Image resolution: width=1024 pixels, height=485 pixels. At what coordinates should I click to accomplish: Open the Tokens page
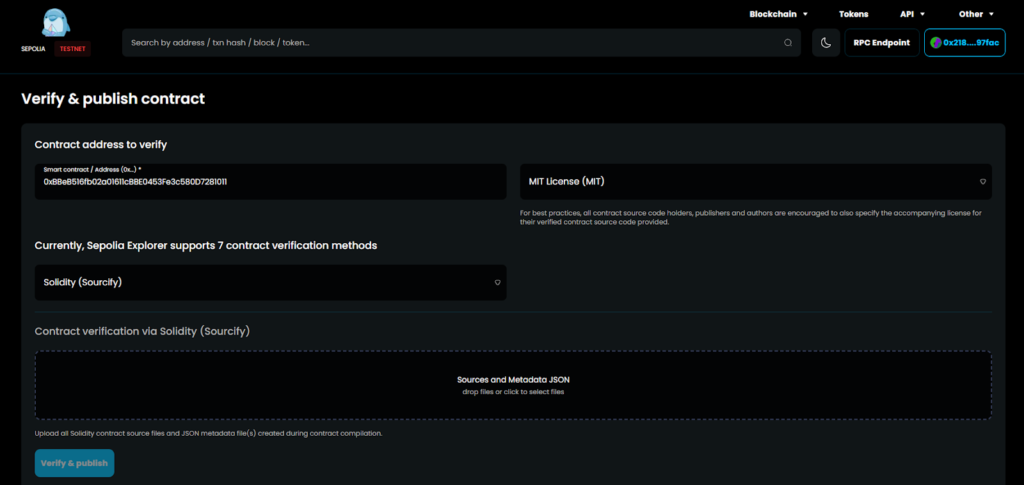pyautogui.click(x=854, y=14)
